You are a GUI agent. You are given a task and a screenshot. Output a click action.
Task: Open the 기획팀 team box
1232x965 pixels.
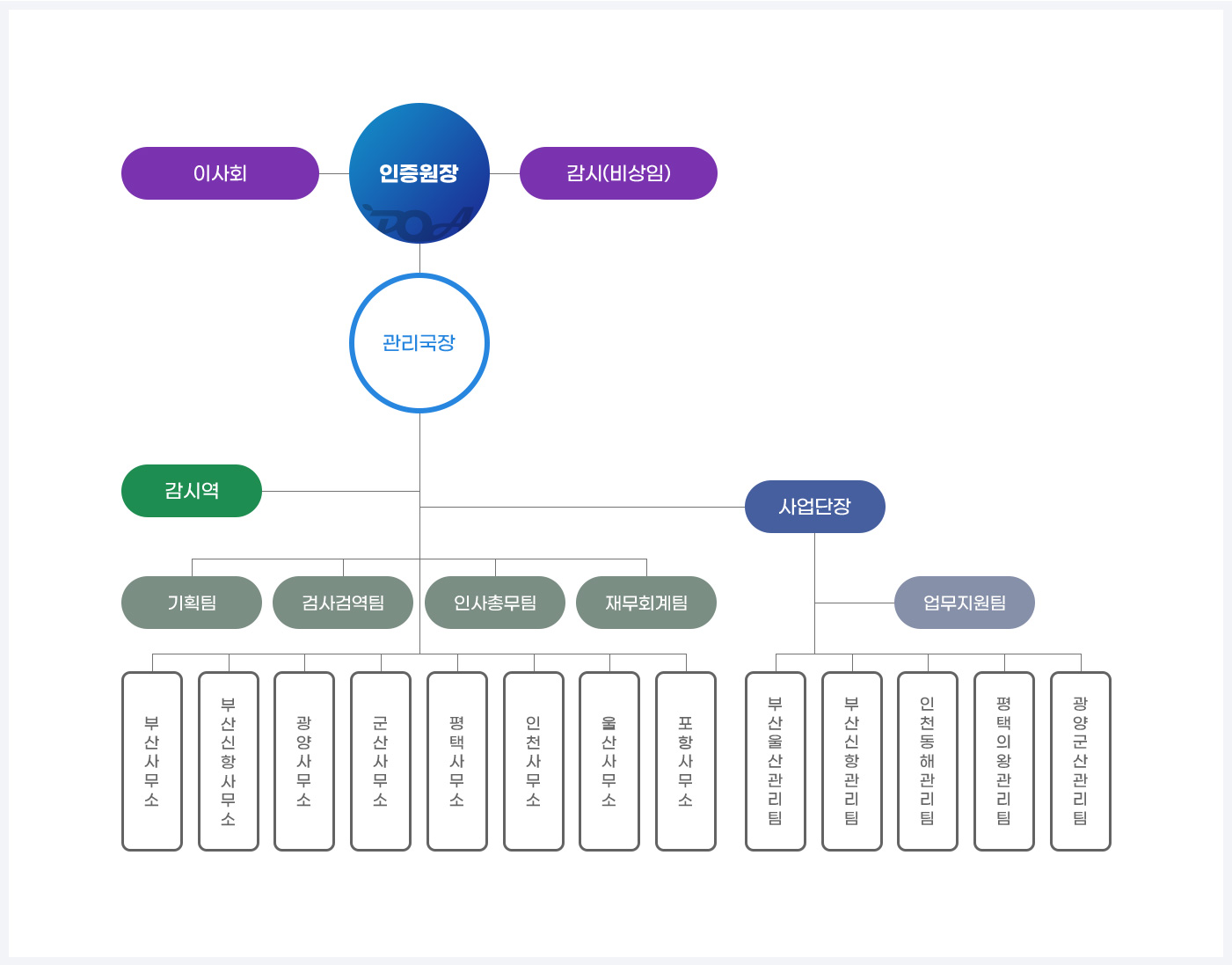(192, 603)
